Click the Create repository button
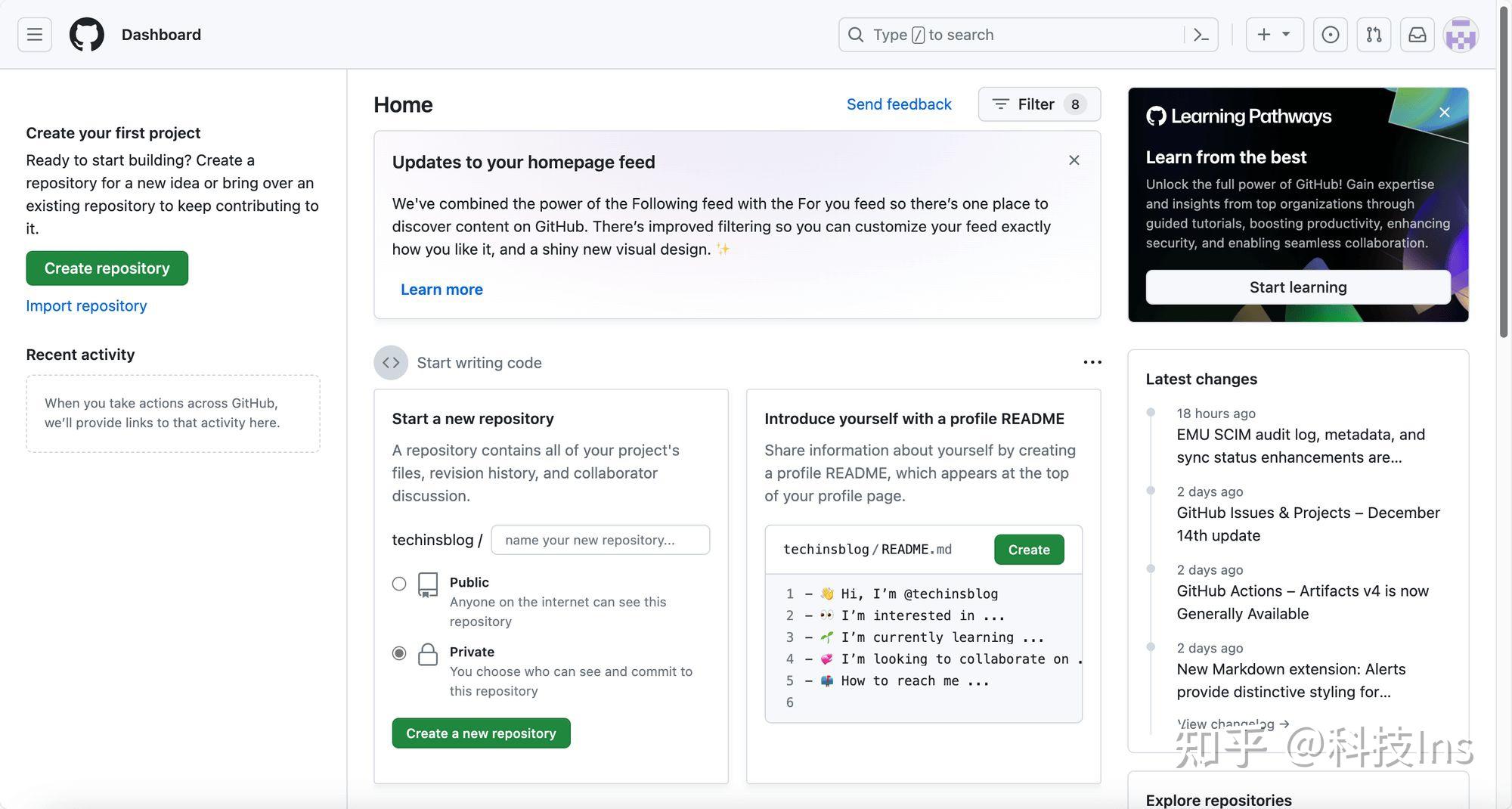Image resolution: width=1512 pixels, height=809 pixels. click(107, 268)
